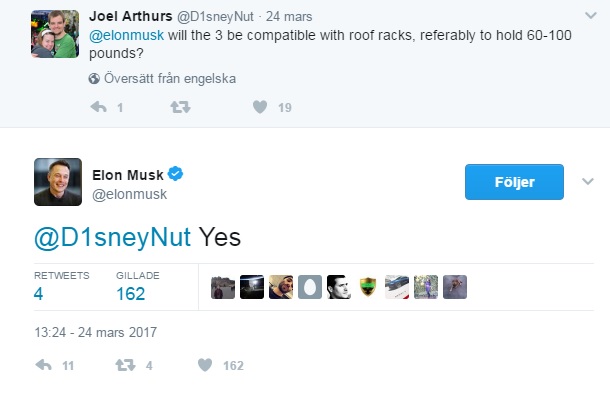Like Joel Arthurs' tweet with 19 likes

click(x=260, y=107)
